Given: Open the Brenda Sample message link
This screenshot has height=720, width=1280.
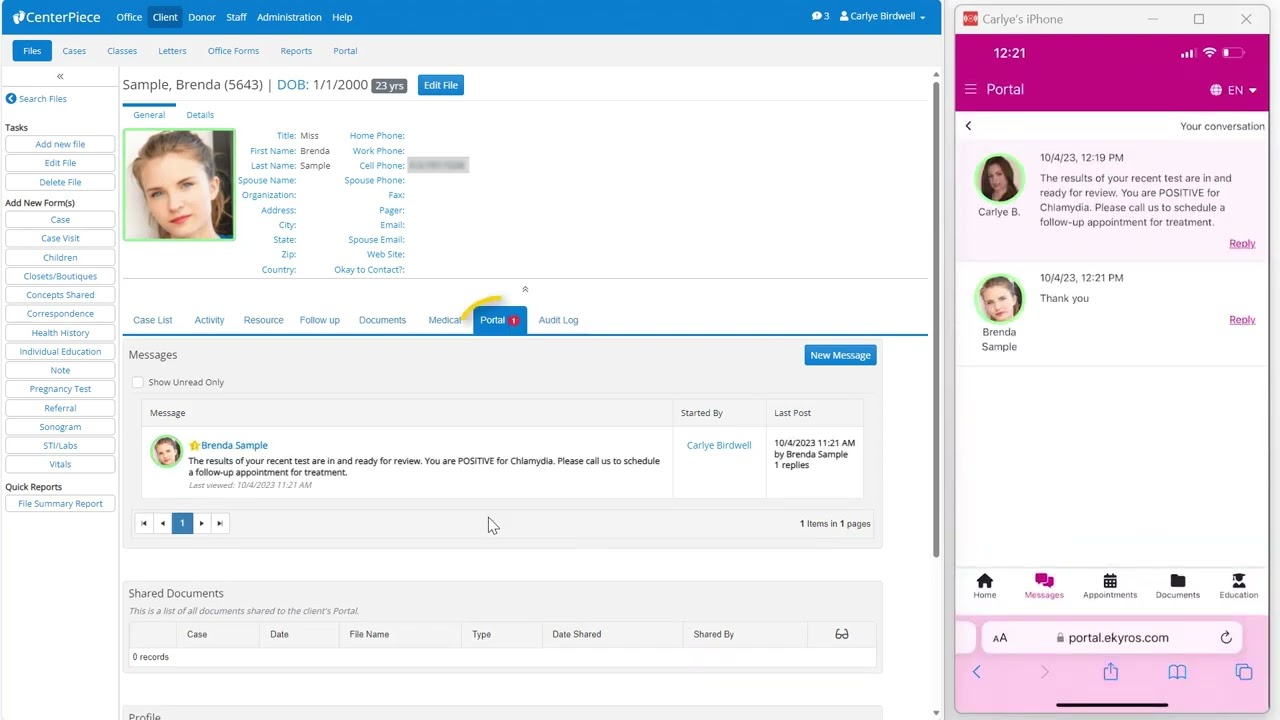Looking at the screenshot, I should (234, 446).
